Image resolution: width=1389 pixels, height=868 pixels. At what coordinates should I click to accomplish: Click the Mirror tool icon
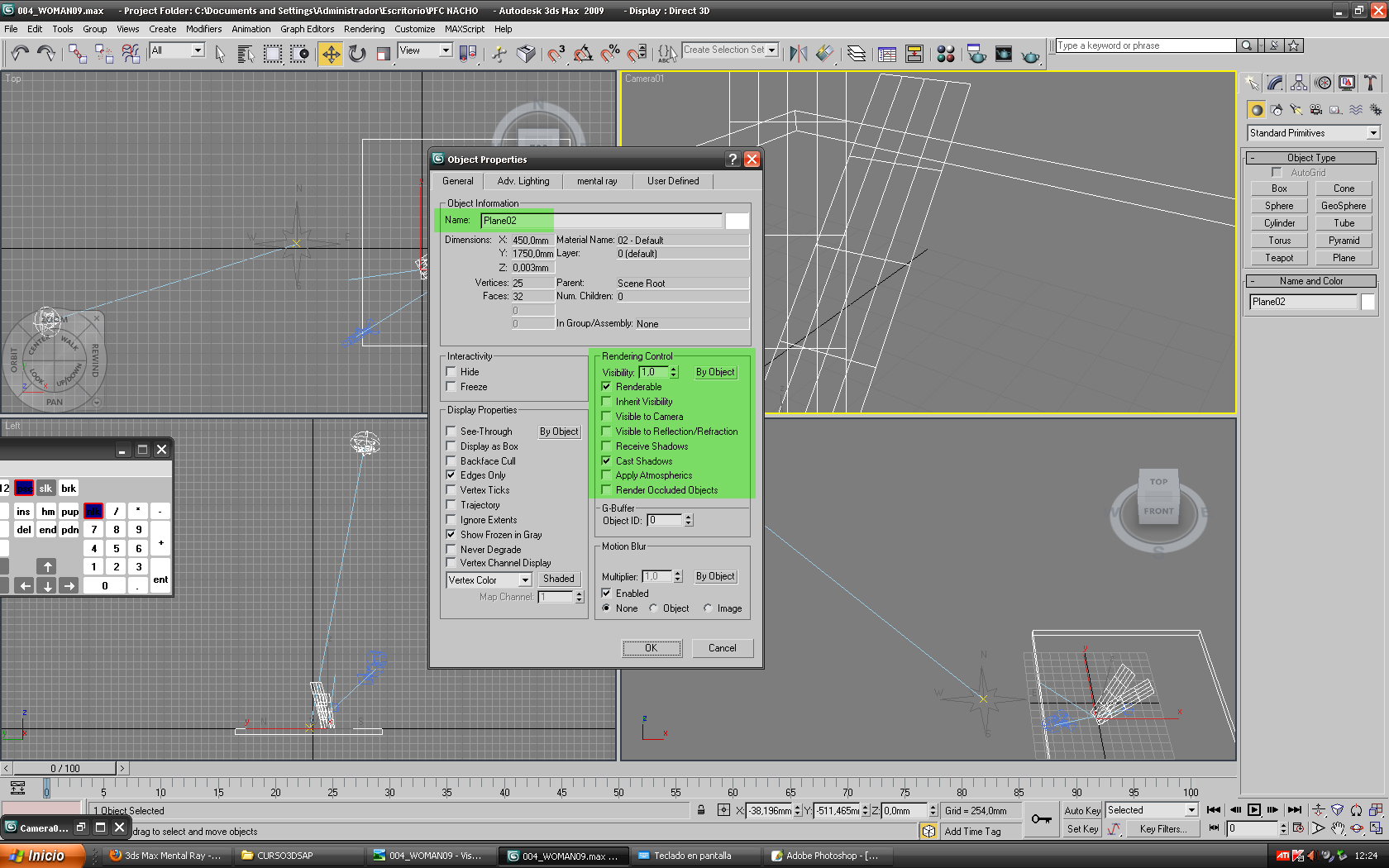(x=798, y=54)
